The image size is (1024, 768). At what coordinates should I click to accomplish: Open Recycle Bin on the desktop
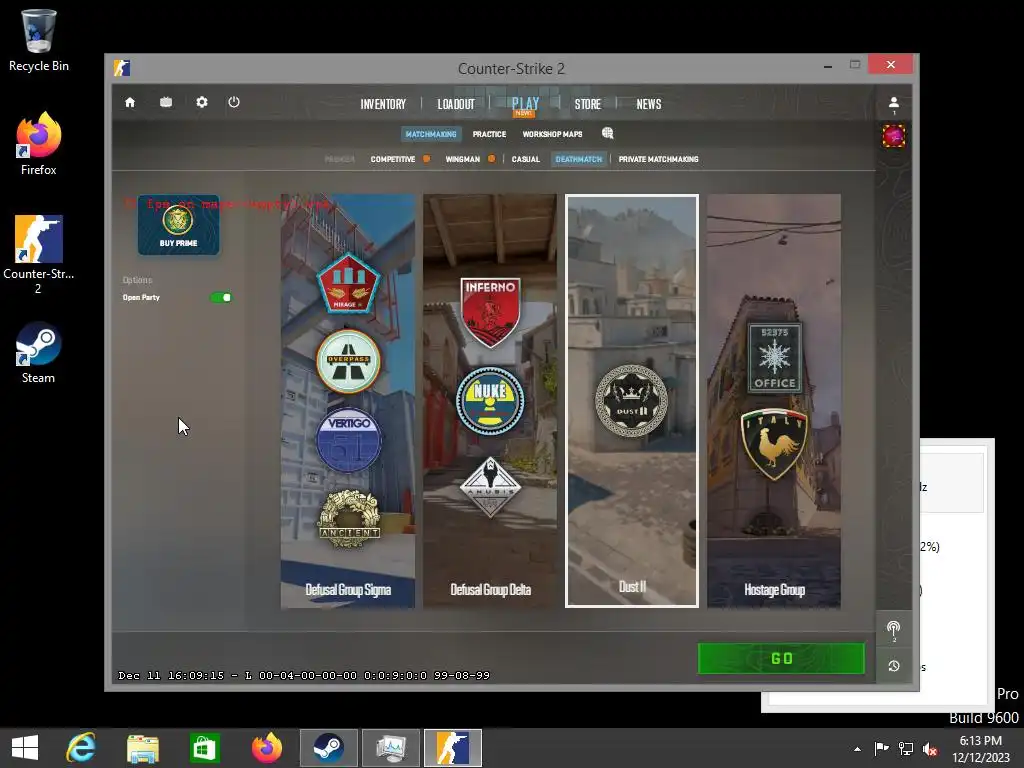39,40
